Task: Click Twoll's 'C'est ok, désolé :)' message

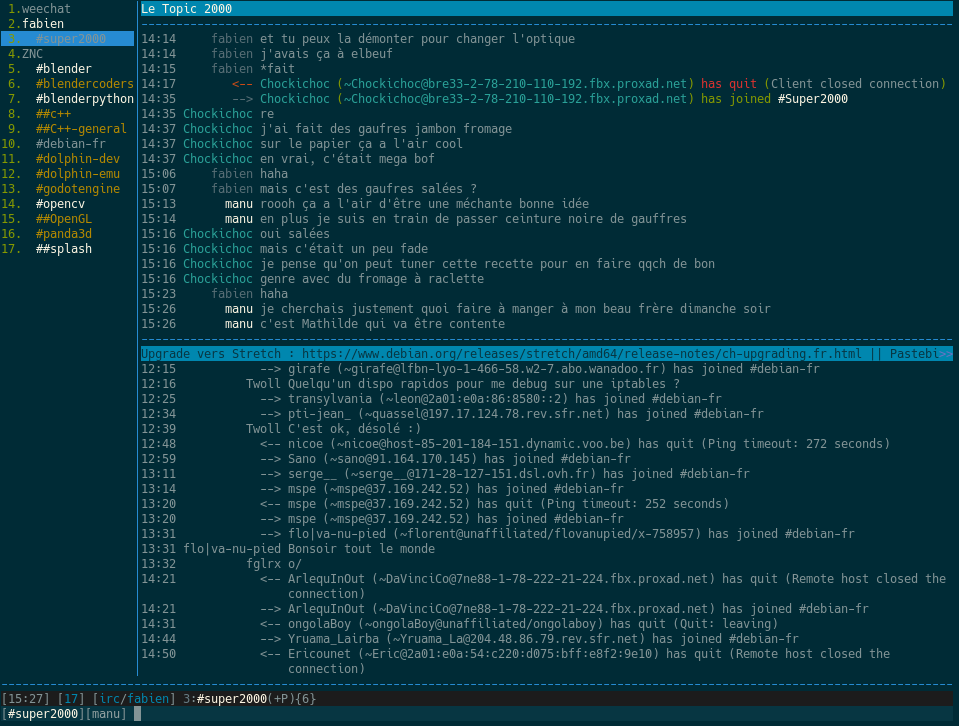Action: click(x=354, y=429)
